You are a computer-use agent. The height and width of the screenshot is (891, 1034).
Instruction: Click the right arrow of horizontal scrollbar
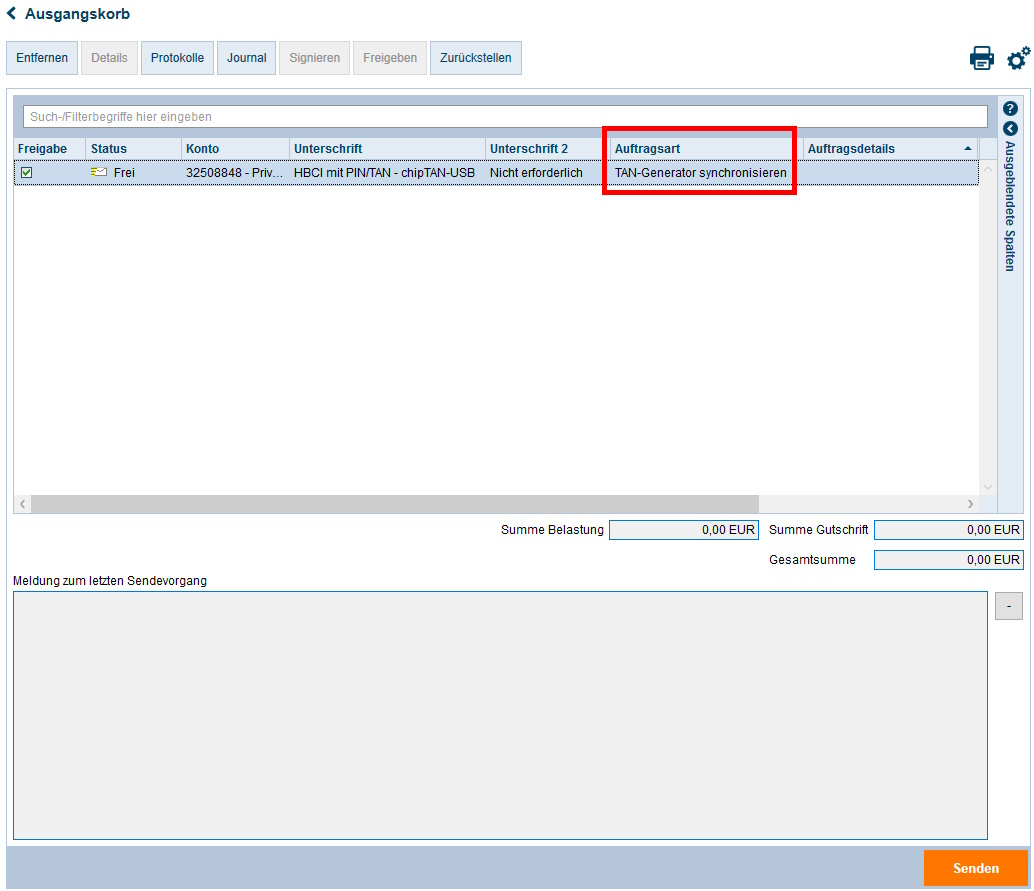point(969,504)
